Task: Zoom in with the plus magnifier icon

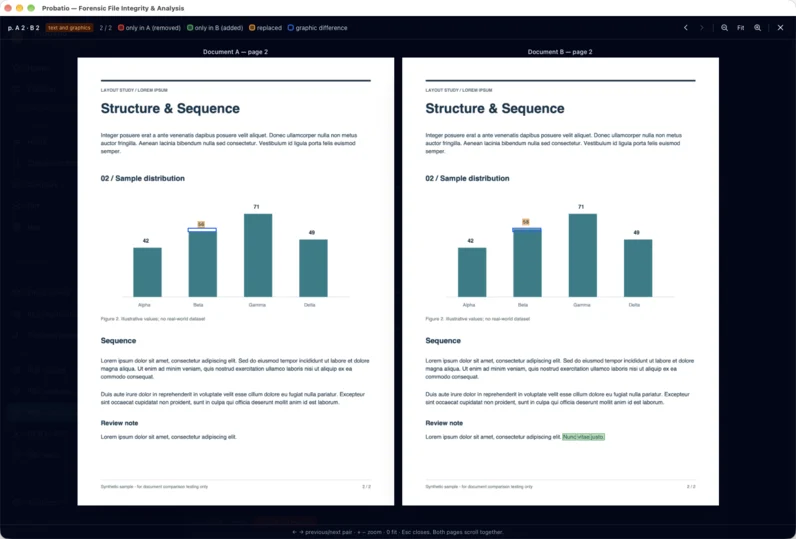Action: [757, 28]
